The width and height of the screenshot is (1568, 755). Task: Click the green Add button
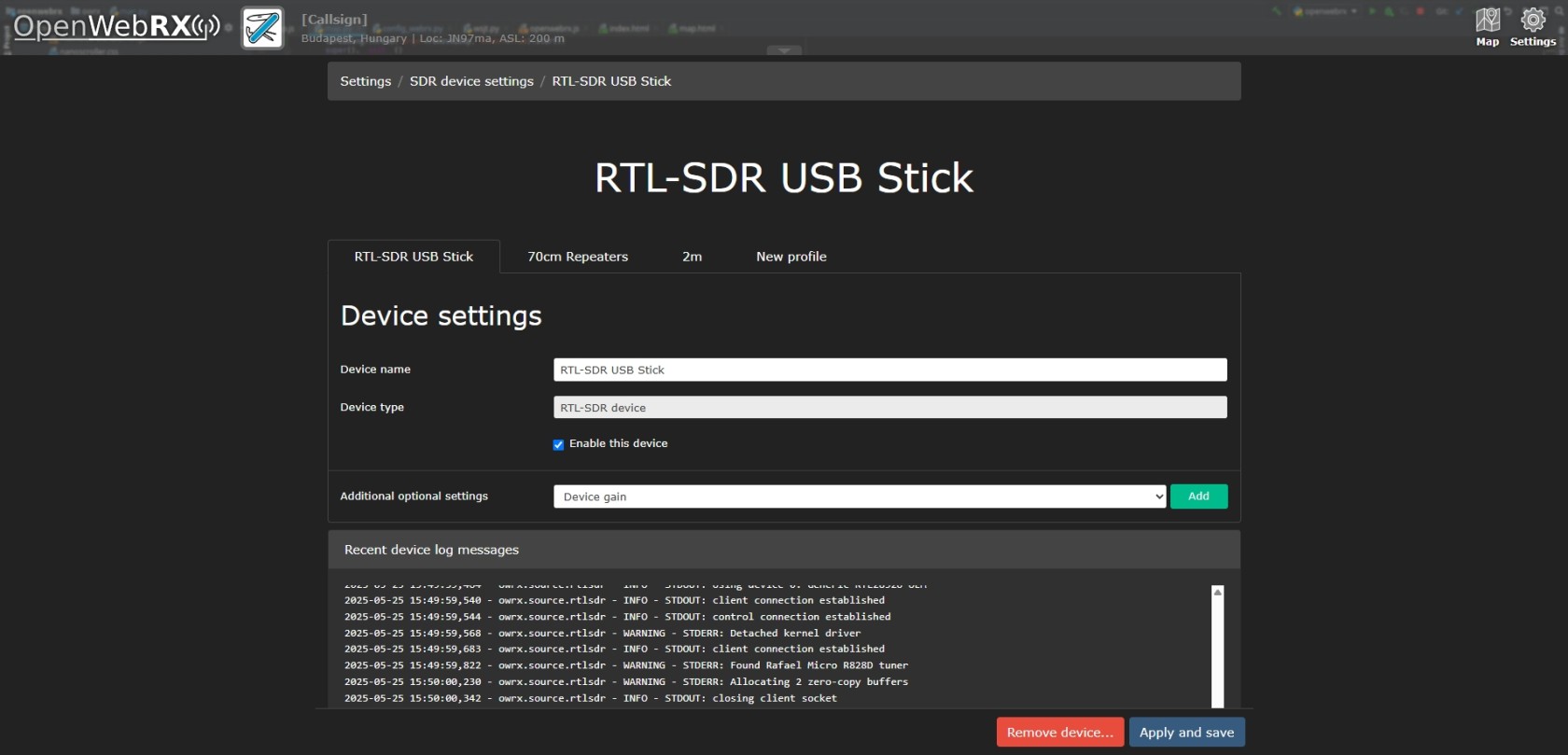tap(1198, 496)
